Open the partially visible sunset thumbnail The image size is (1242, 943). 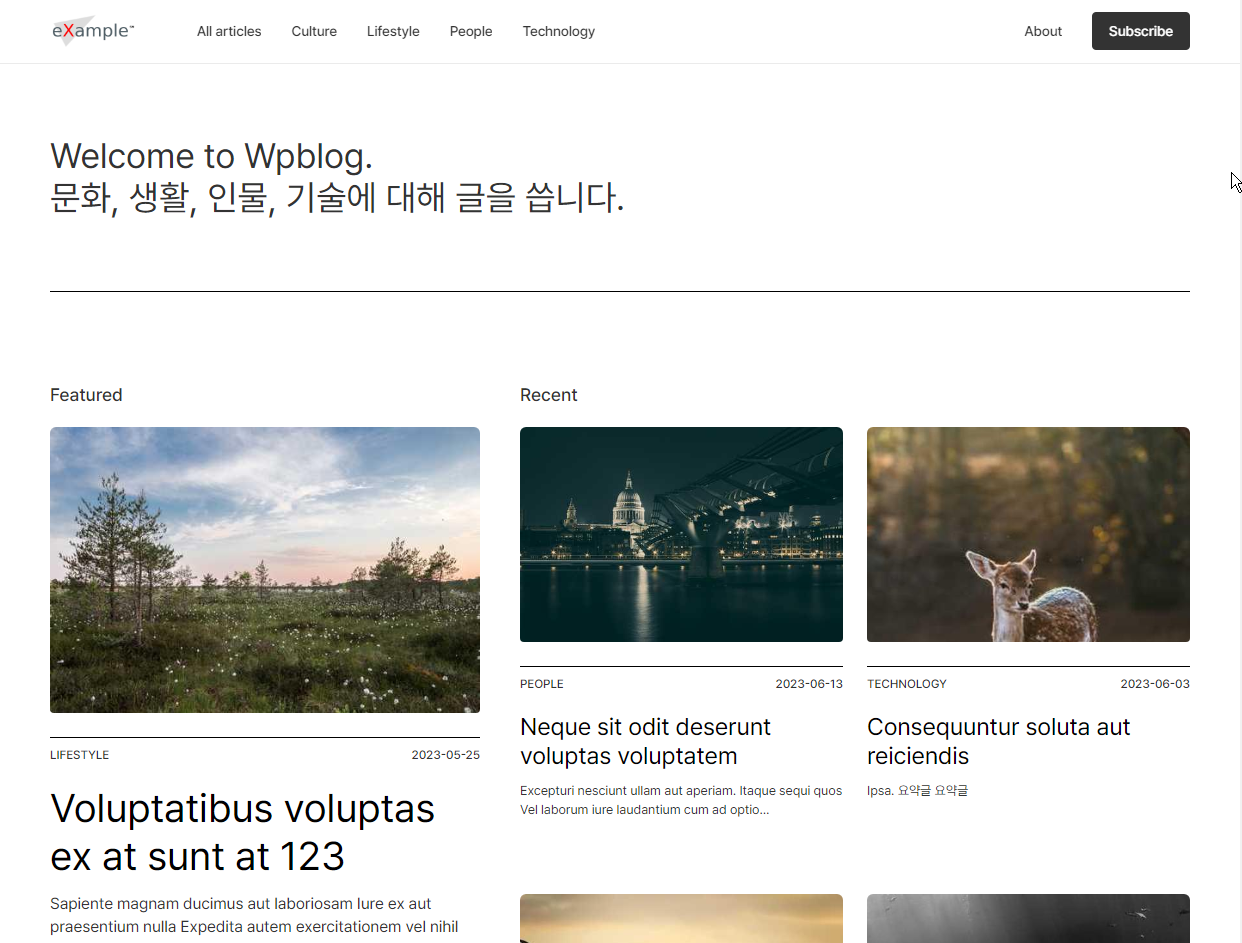681,918
